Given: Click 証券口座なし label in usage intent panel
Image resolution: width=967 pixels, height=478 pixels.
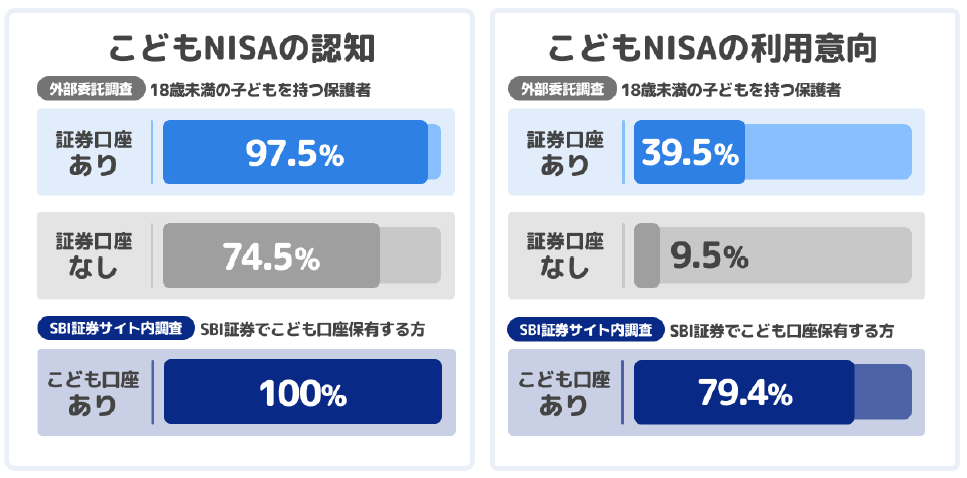Looking at the screenshot, I should pos(564,255).
